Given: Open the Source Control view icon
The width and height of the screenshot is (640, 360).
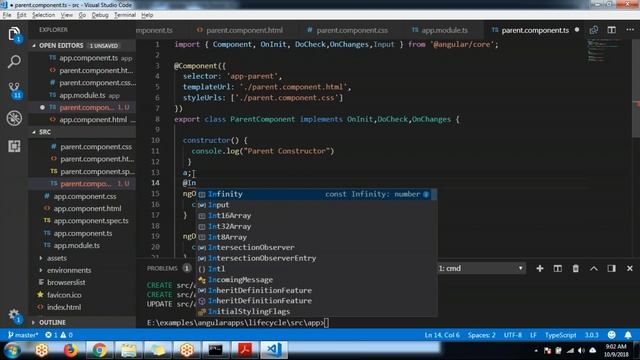Looking at the screenshot, I should click(15, 90).
